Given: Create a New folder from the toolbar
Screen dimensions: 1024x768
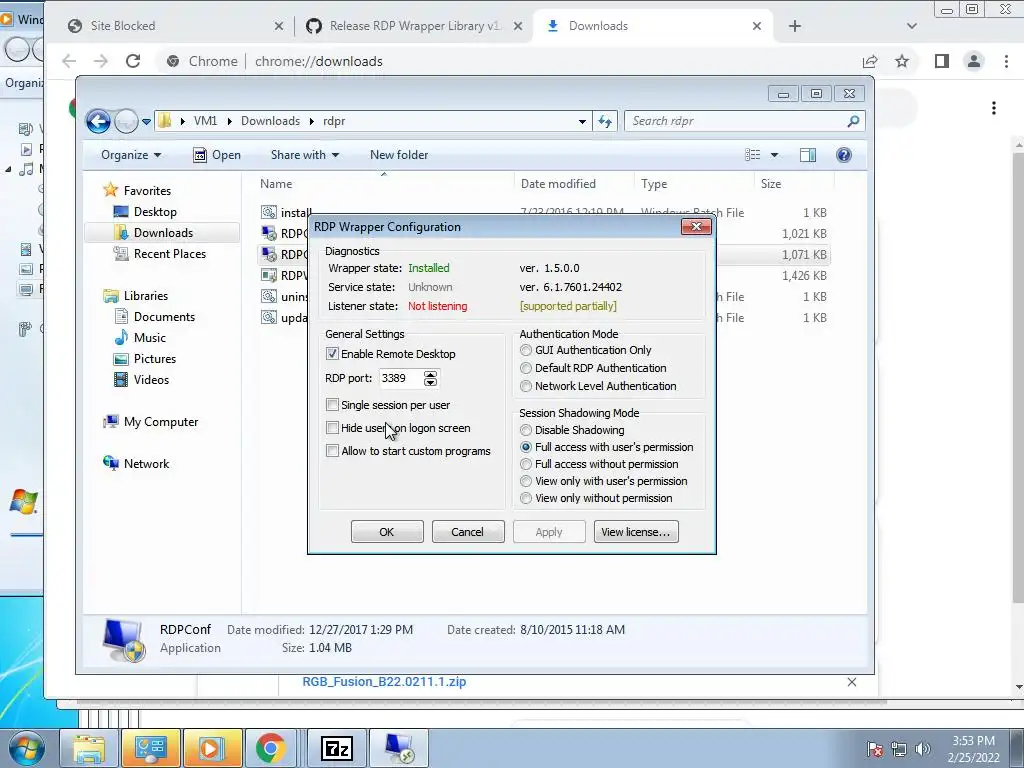Looking at the screenshot, I should pyautogui.click(x=399, y=155).
